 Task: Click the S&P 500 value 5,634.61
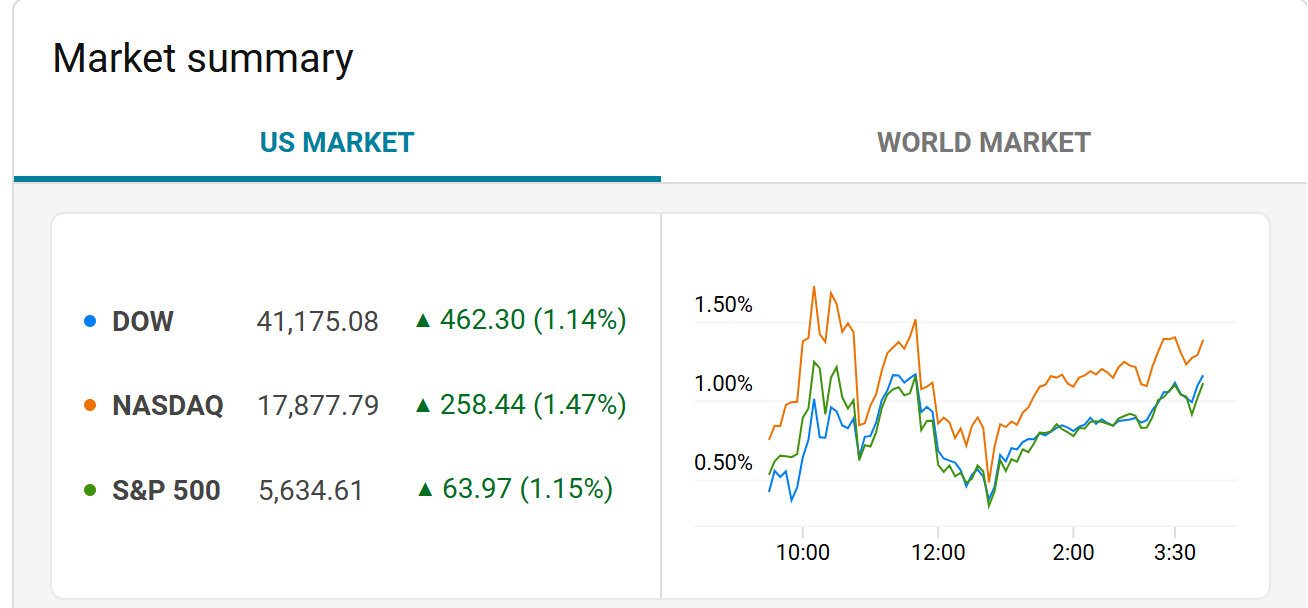pyautogui.click(x=311, y=491)
